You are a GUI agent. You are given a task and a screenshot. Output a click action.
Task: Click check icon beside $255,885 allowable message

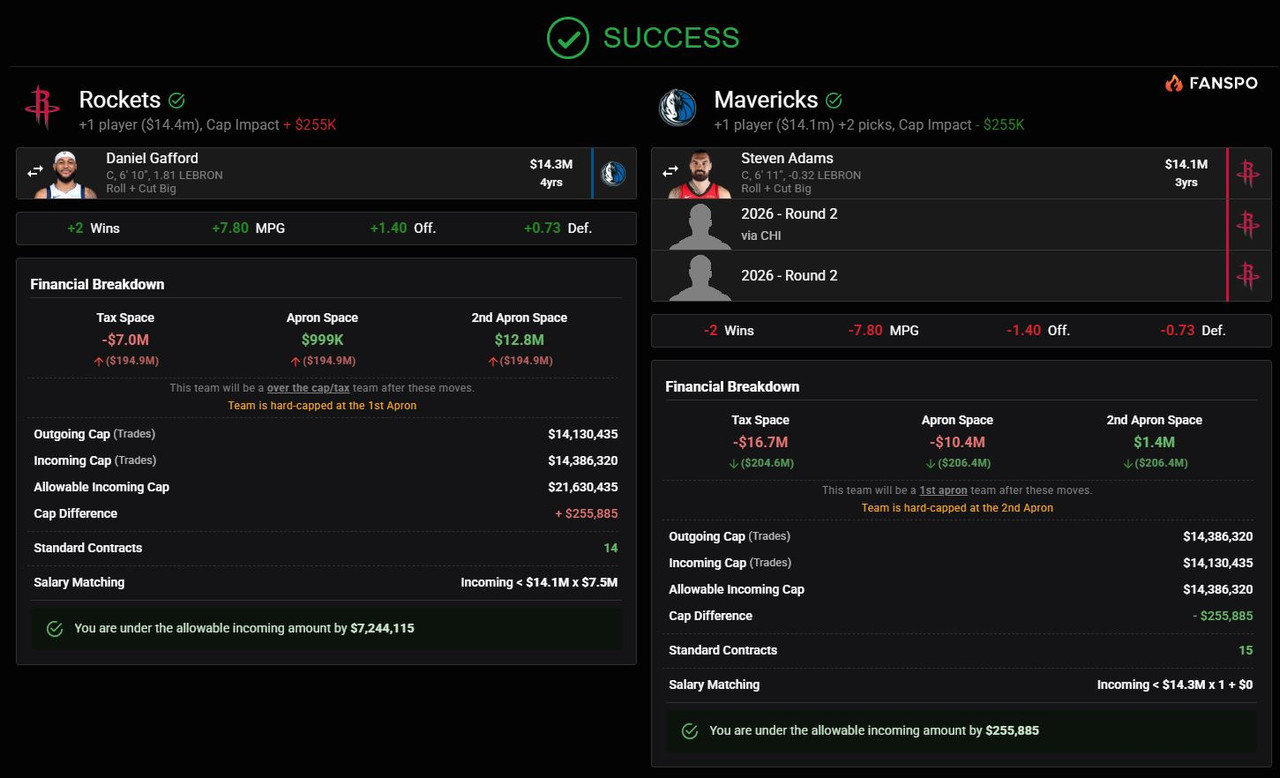click(690, 731)
